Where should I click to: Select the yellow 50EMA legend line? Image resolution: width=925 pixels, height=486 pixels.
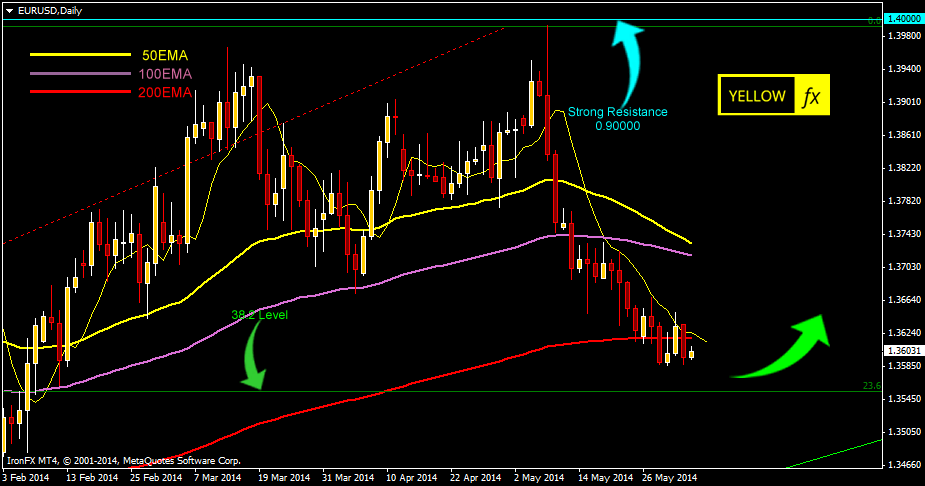[80, 56]
